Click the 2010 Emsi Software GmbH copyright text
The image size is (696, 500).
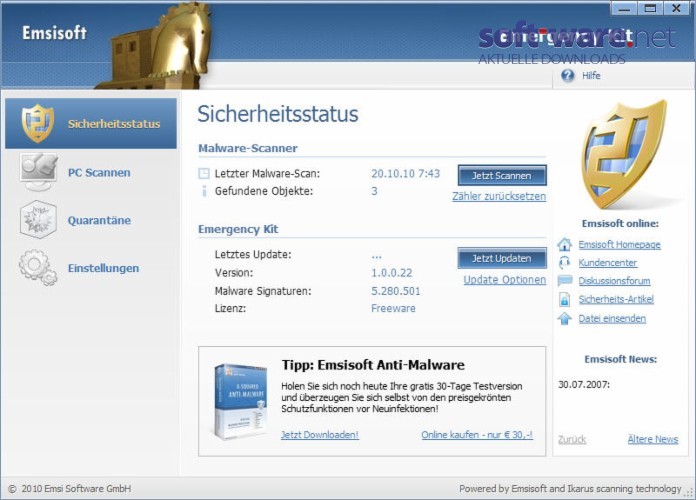(70, 488)
